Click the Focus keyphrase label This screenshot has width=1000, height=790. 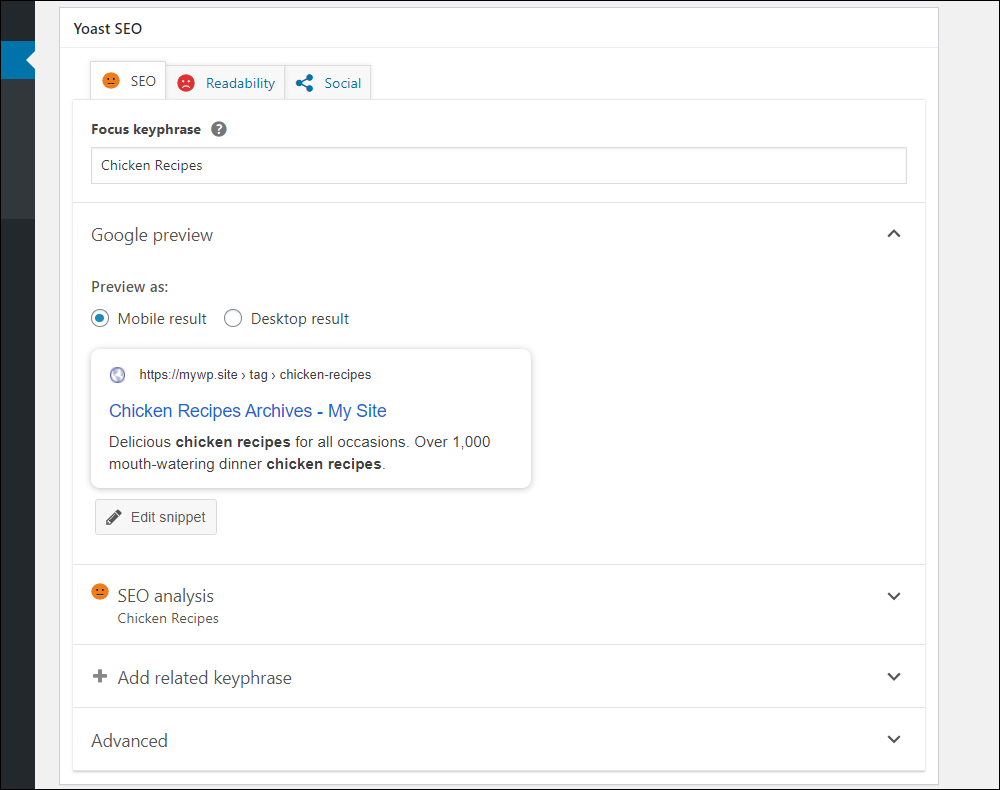pyautogui.click(x=146, y=129)
